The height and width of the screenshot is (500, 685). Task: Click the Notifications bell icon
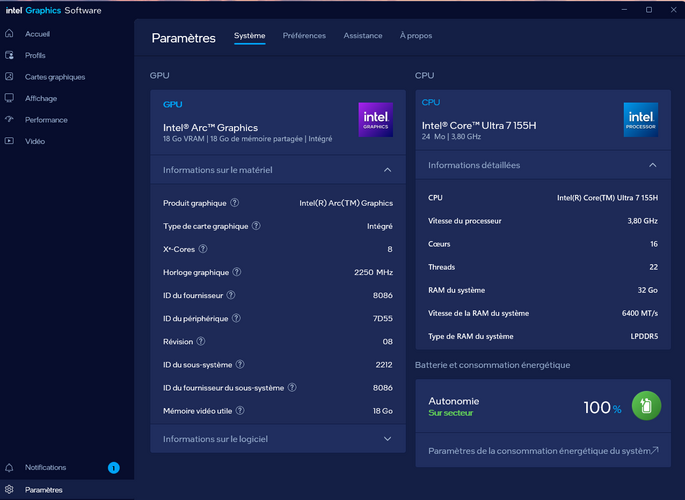pyautogui.click(x=9, y=467)
